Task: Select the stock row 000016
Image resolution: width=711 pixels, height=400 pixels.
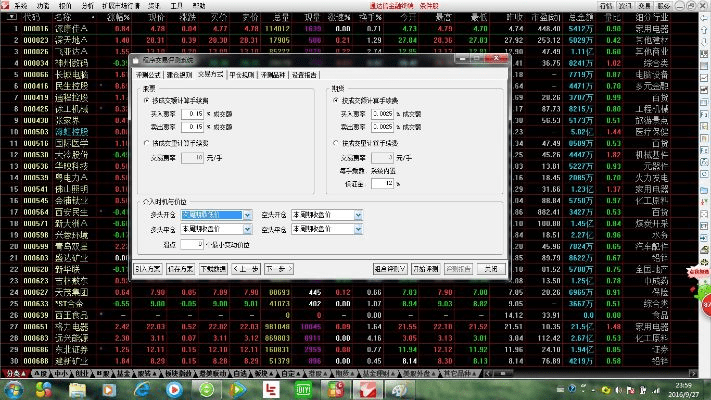Action: 349,29
